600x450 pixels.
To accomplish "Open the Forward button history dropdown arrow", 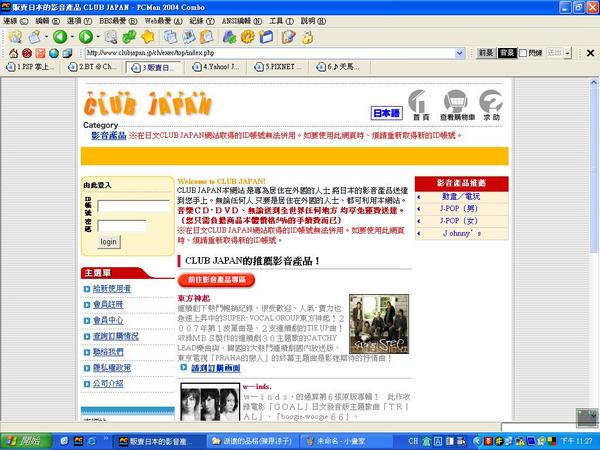I will 98,37.
